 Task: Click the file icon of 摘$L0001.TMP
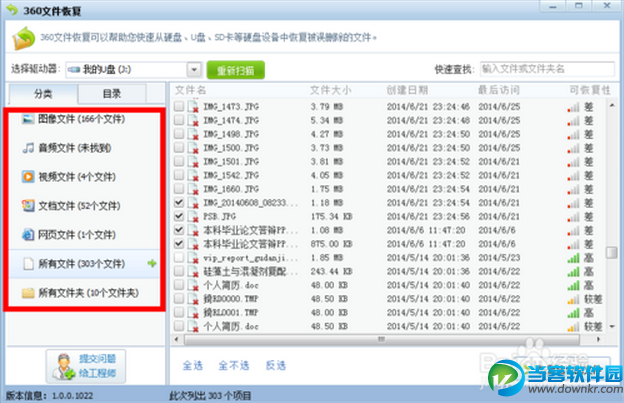[x=193, y=313]
